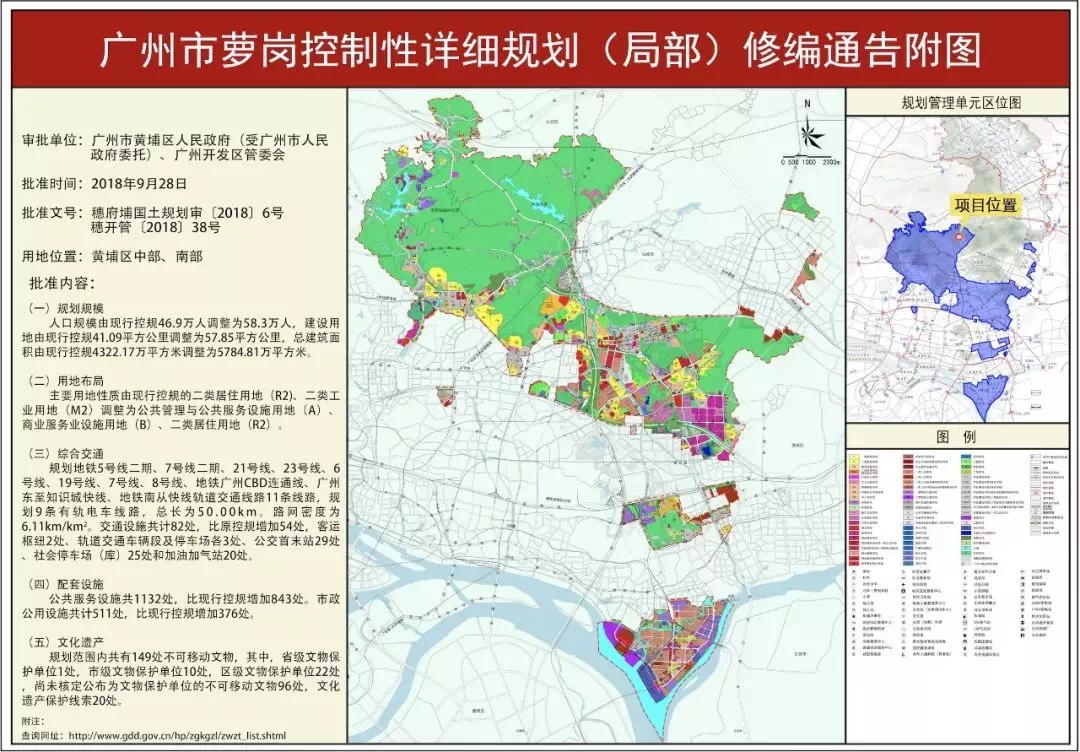Open the www.gdd.gov.cn query URL
This screenshot has width=1080, height=752.
point(177,735)
